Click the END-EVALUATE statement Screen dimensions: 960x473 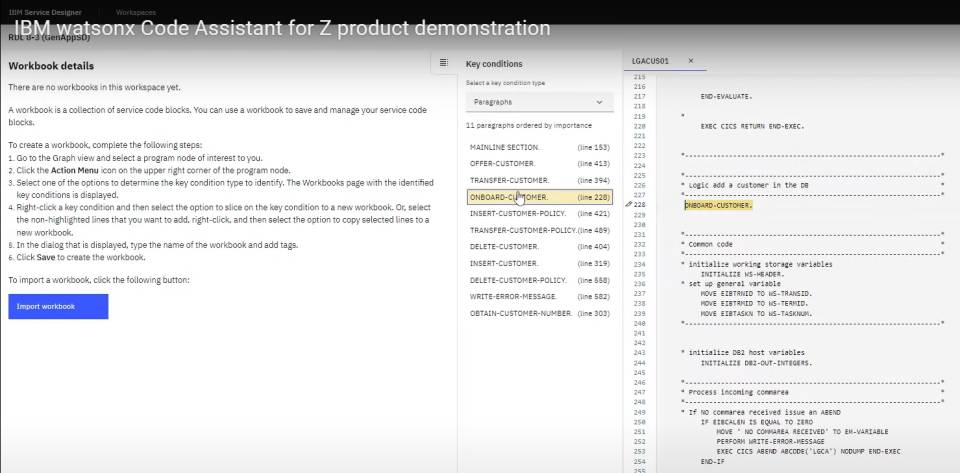tap(727, 97)
